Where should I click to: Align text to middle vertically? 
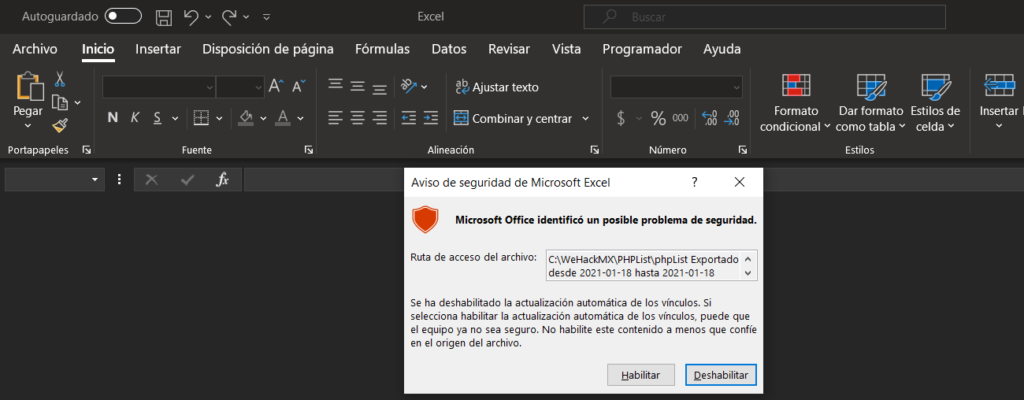(x=357, y=86)
